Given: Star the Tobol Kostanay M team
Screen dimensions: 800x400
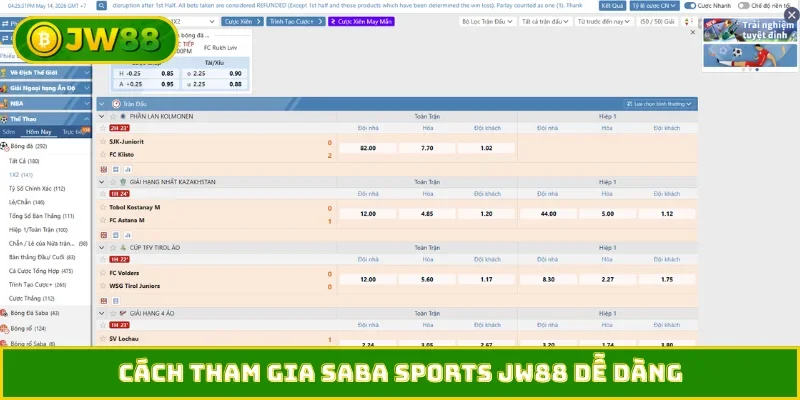Looking at the screenshot, I should click(x=103, y=207).
